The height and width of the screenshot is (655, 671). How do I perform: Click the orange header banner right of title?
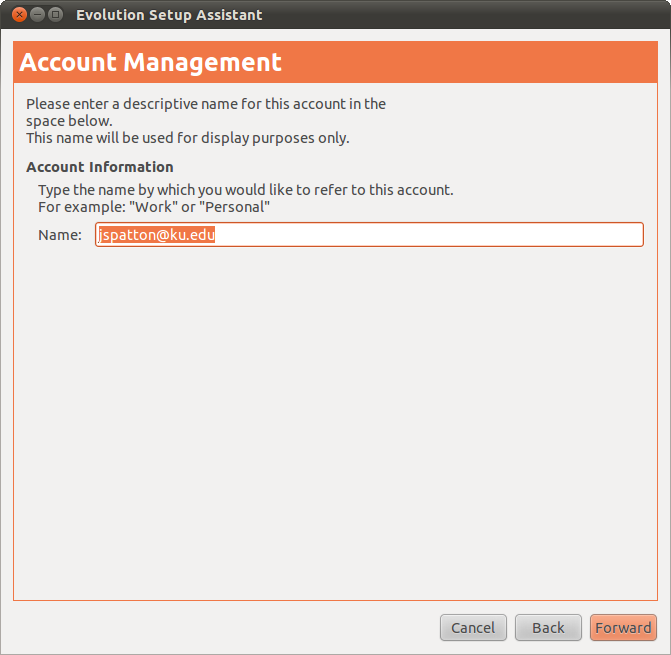(x=480, y=62)
